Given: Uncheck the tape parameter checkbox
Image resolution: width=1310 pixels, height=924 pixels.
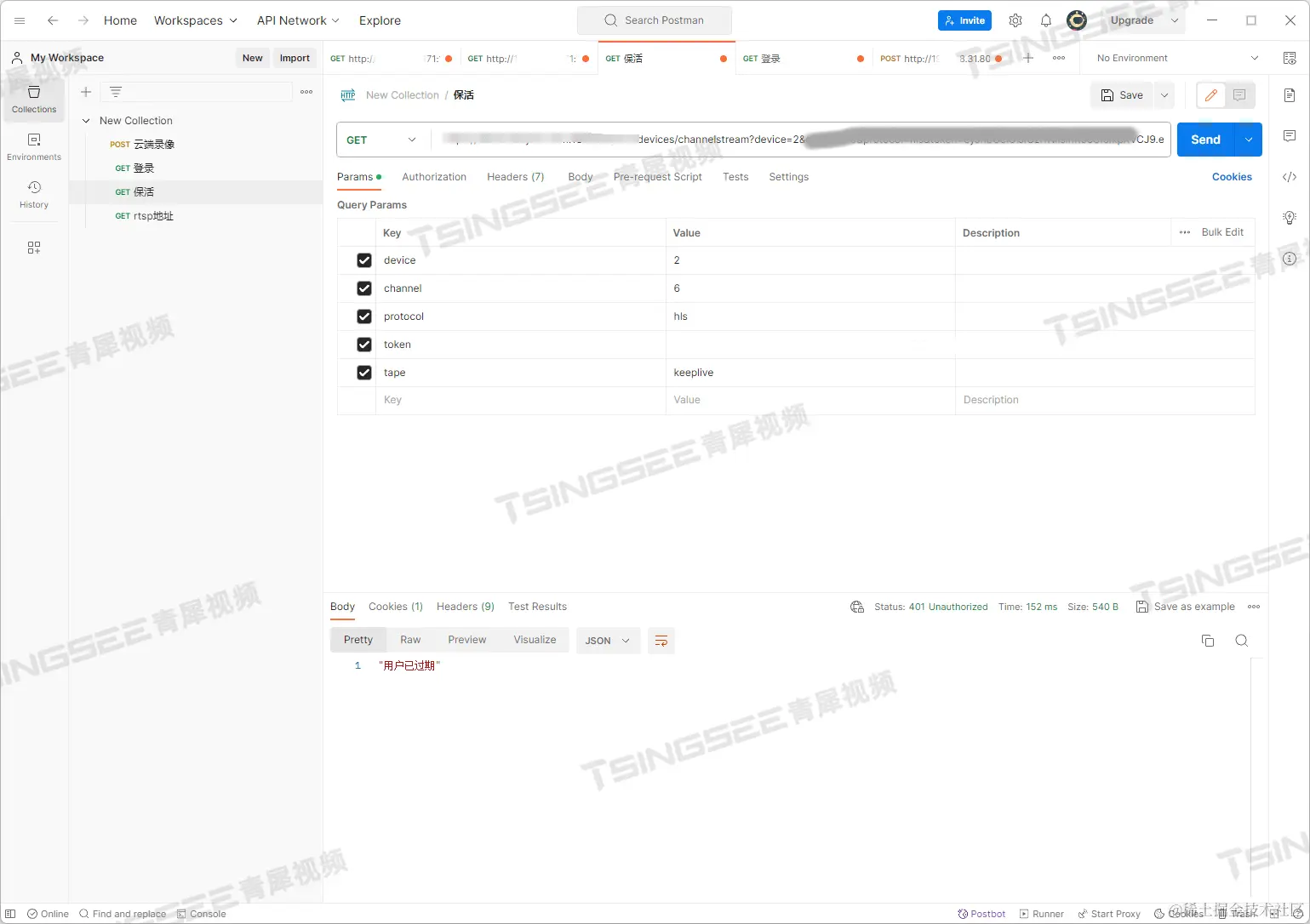Looking at the screenshot, I should (x=364, y=373).
